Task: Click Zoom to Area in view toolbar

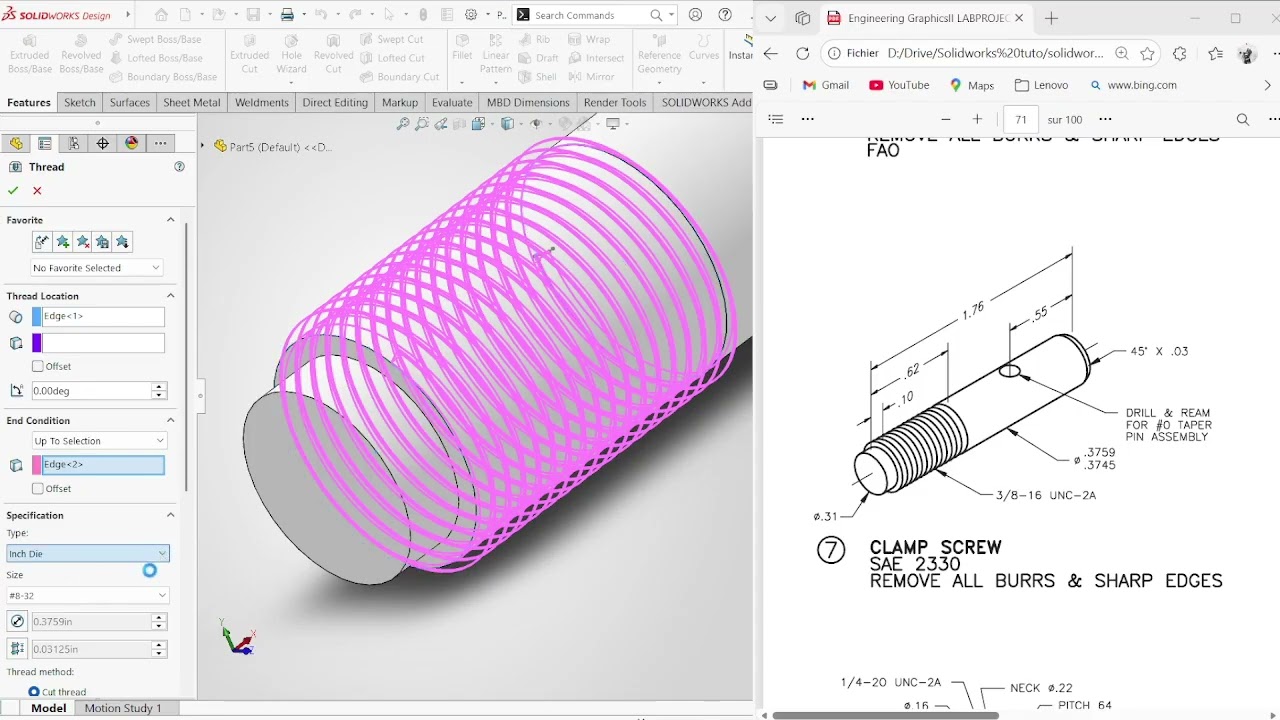Action: coord(422,124)
